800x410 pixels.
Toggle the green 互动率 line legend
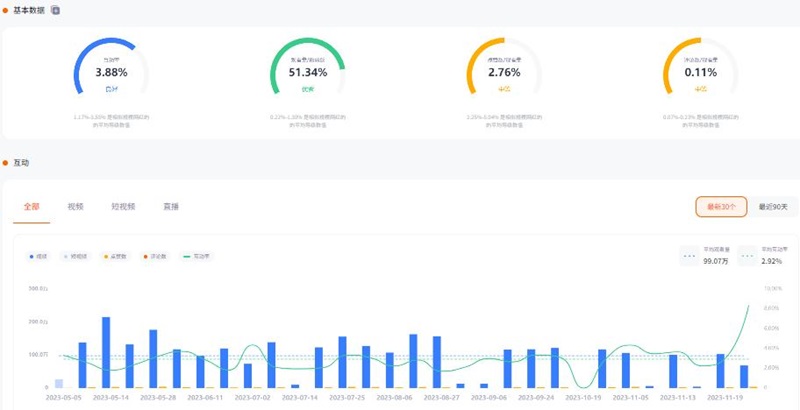tap(196, 257)
